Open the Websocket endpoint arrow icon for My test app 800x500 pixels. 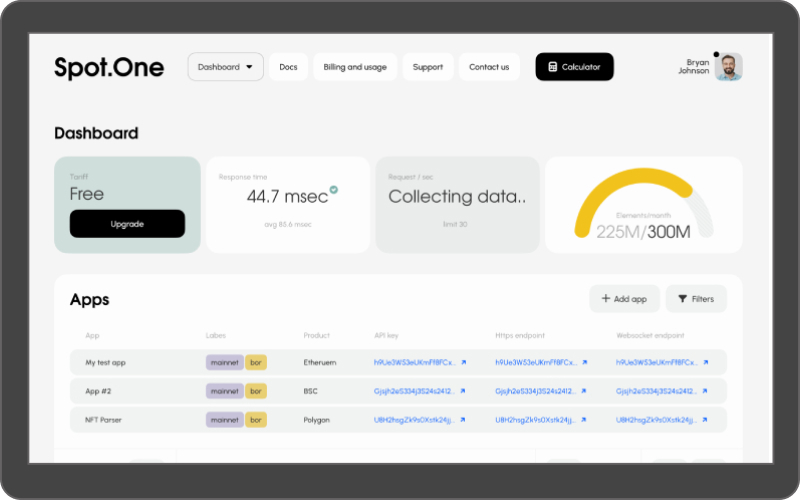(x=706, y=362)
